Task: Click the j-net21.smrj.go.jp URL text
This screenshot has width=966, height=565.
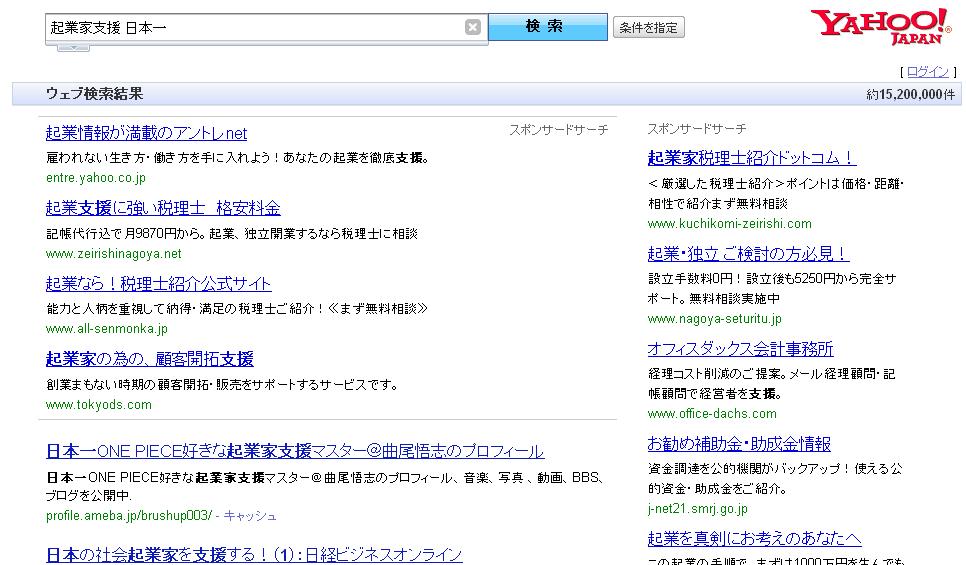Action: [x=697, y=509]
